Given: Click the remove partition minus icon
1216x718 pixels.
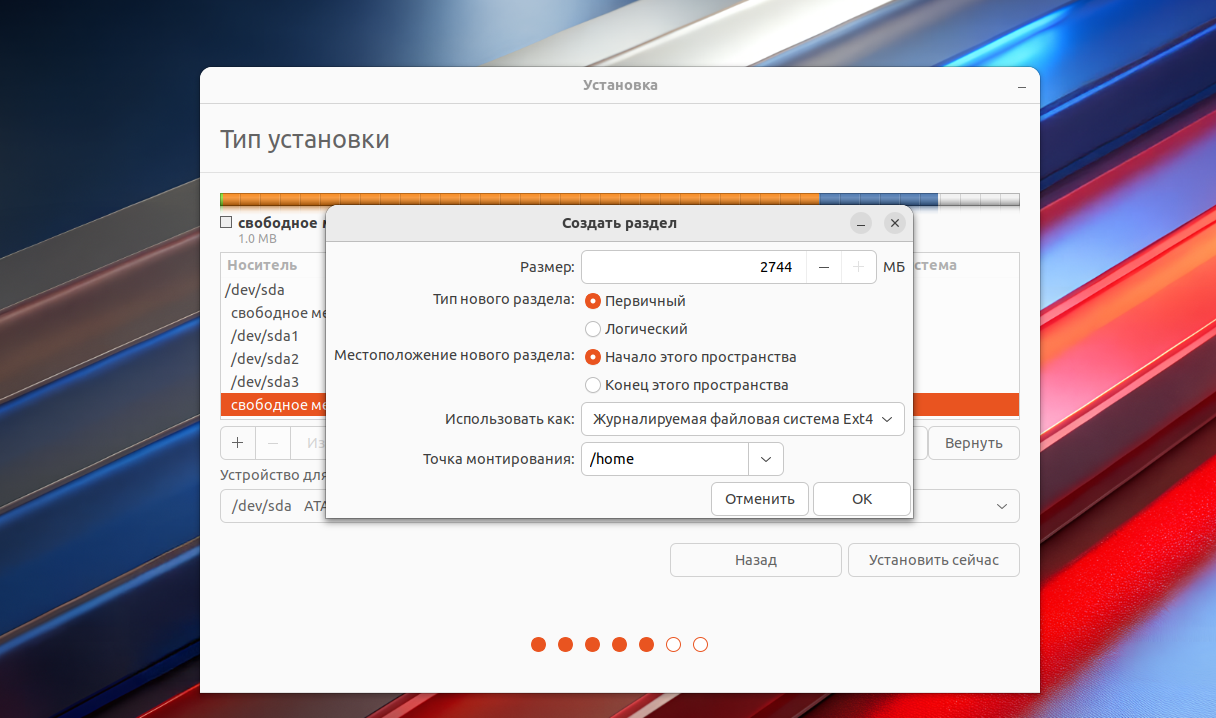Looking at the screenshot, I should (273, 442).
